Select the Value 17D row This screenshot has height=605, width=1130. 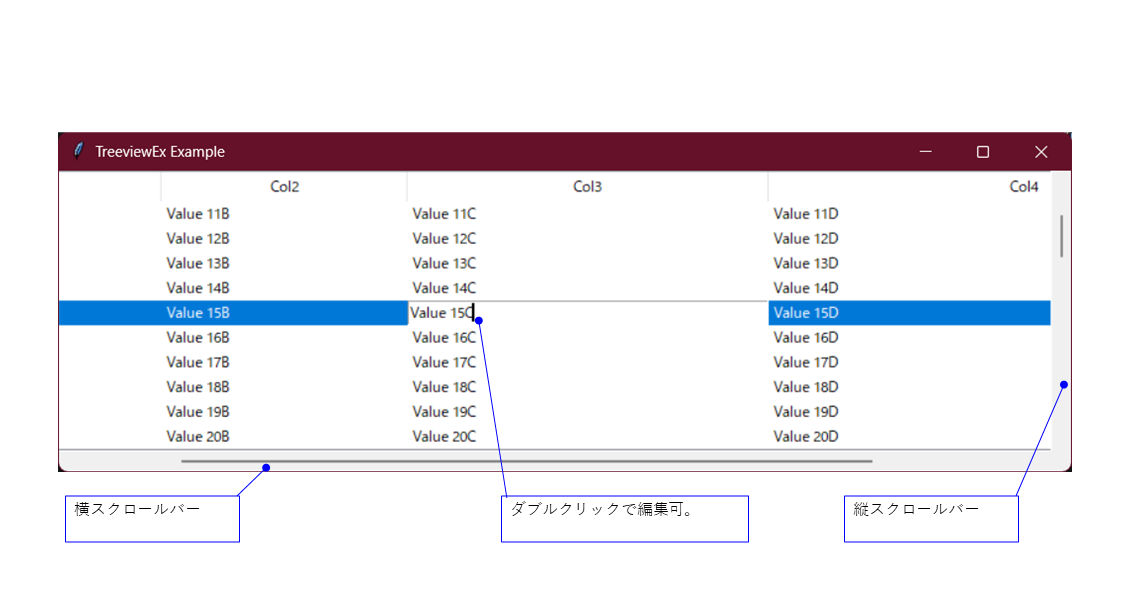tap(806, 362)
